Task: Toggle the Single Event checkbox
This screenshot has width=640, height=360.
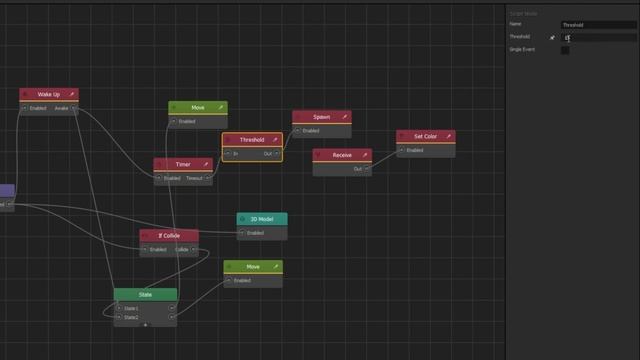Action: pos(565,50)
